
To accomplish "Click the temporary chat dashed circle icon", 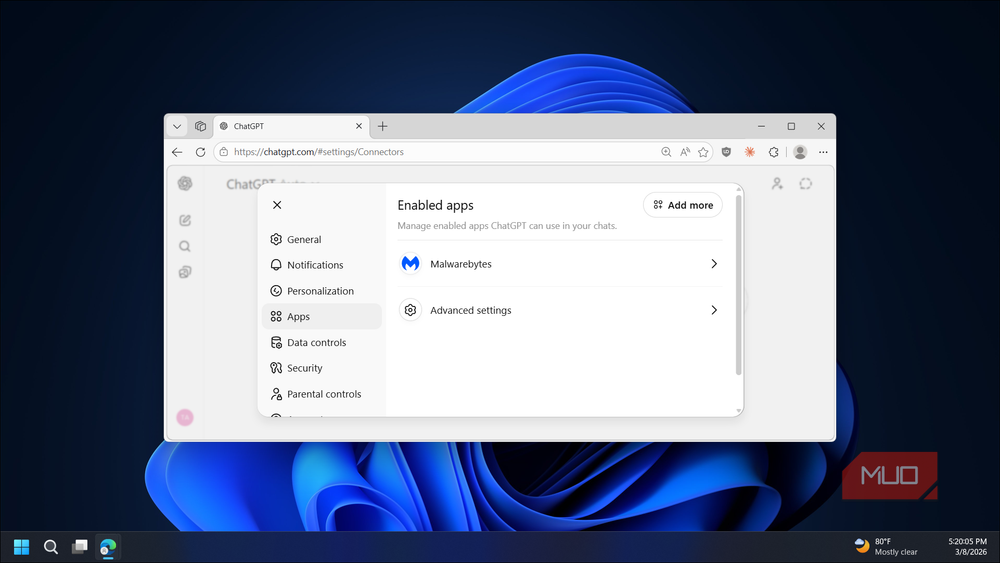I will pos(805,184).
